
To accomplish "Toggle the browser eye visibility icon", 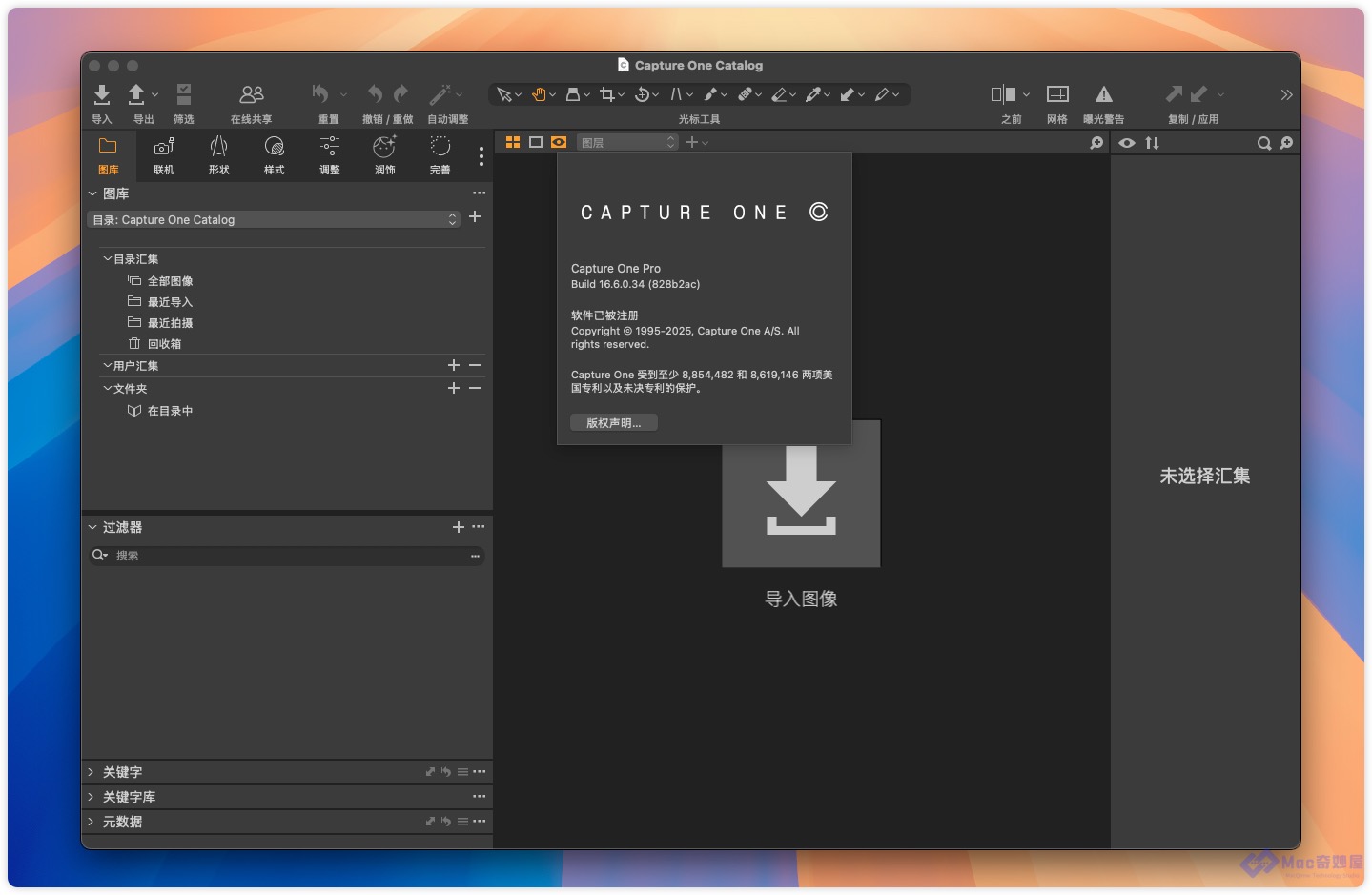I will 1127,143.
